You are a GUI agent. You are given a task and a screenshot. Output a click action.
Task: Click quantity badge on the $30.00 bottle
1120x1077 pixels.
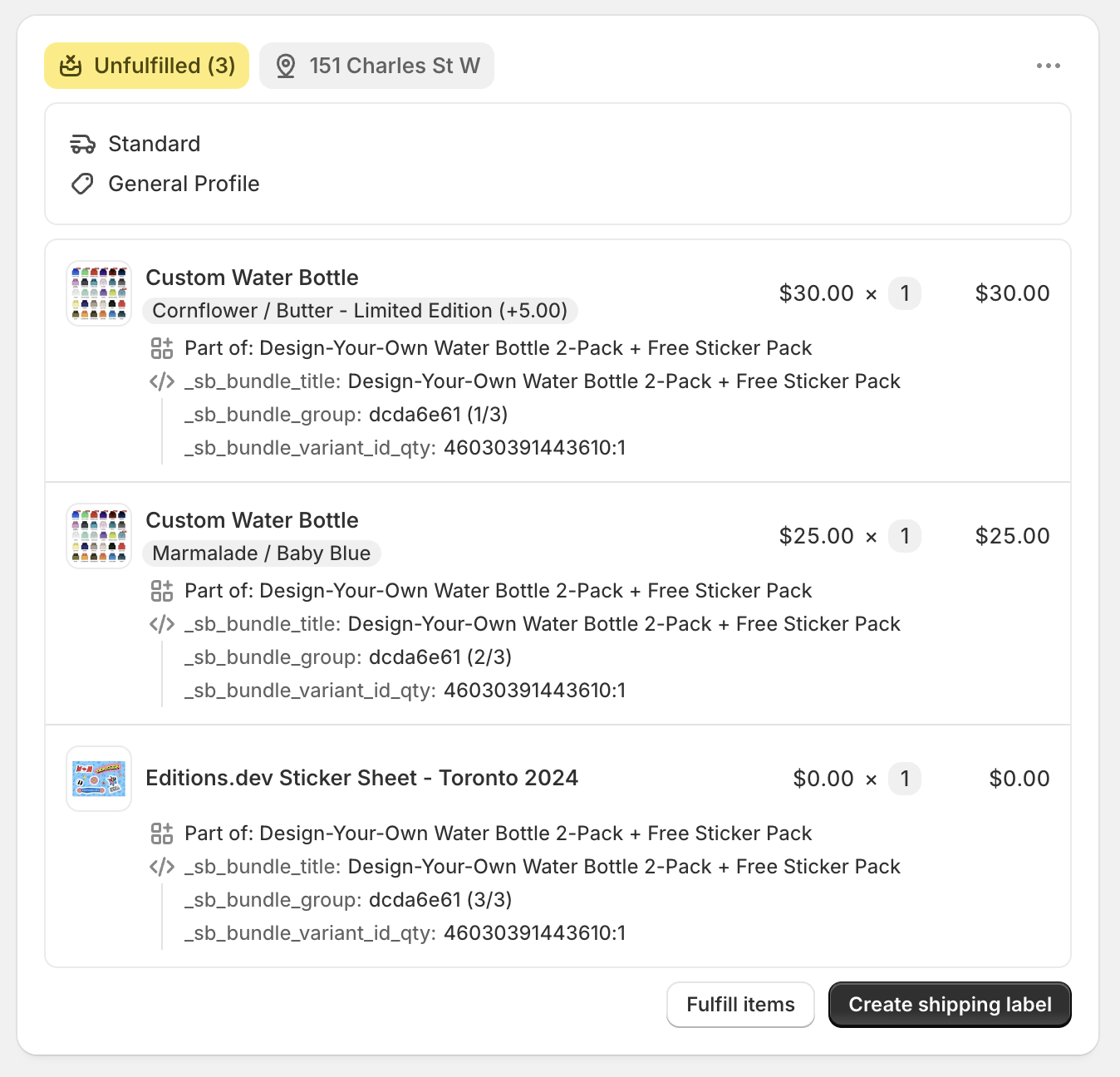[x=905, y=293]
